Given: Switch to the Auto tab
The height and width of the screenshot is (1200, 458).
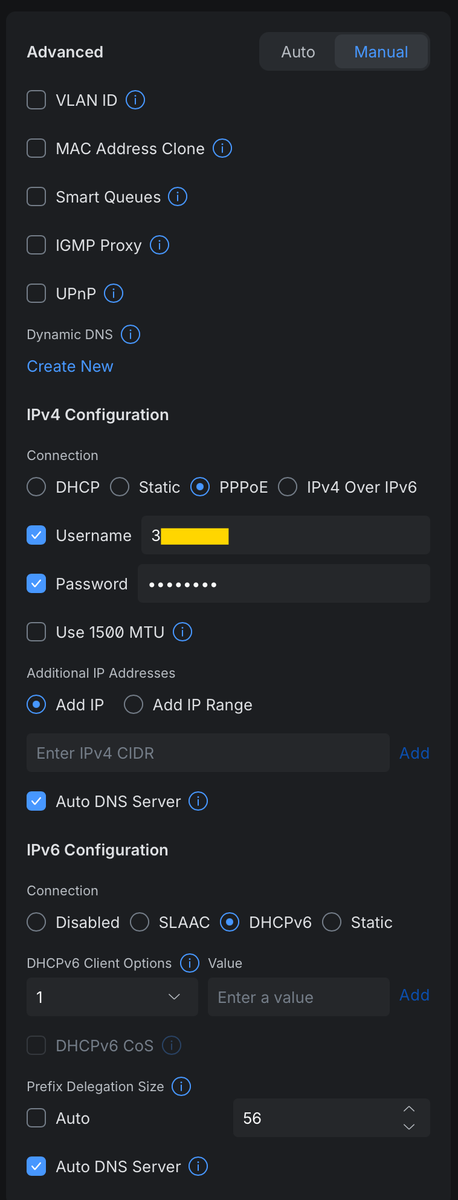Looking at the screenshot, I should tap(298, 52).
